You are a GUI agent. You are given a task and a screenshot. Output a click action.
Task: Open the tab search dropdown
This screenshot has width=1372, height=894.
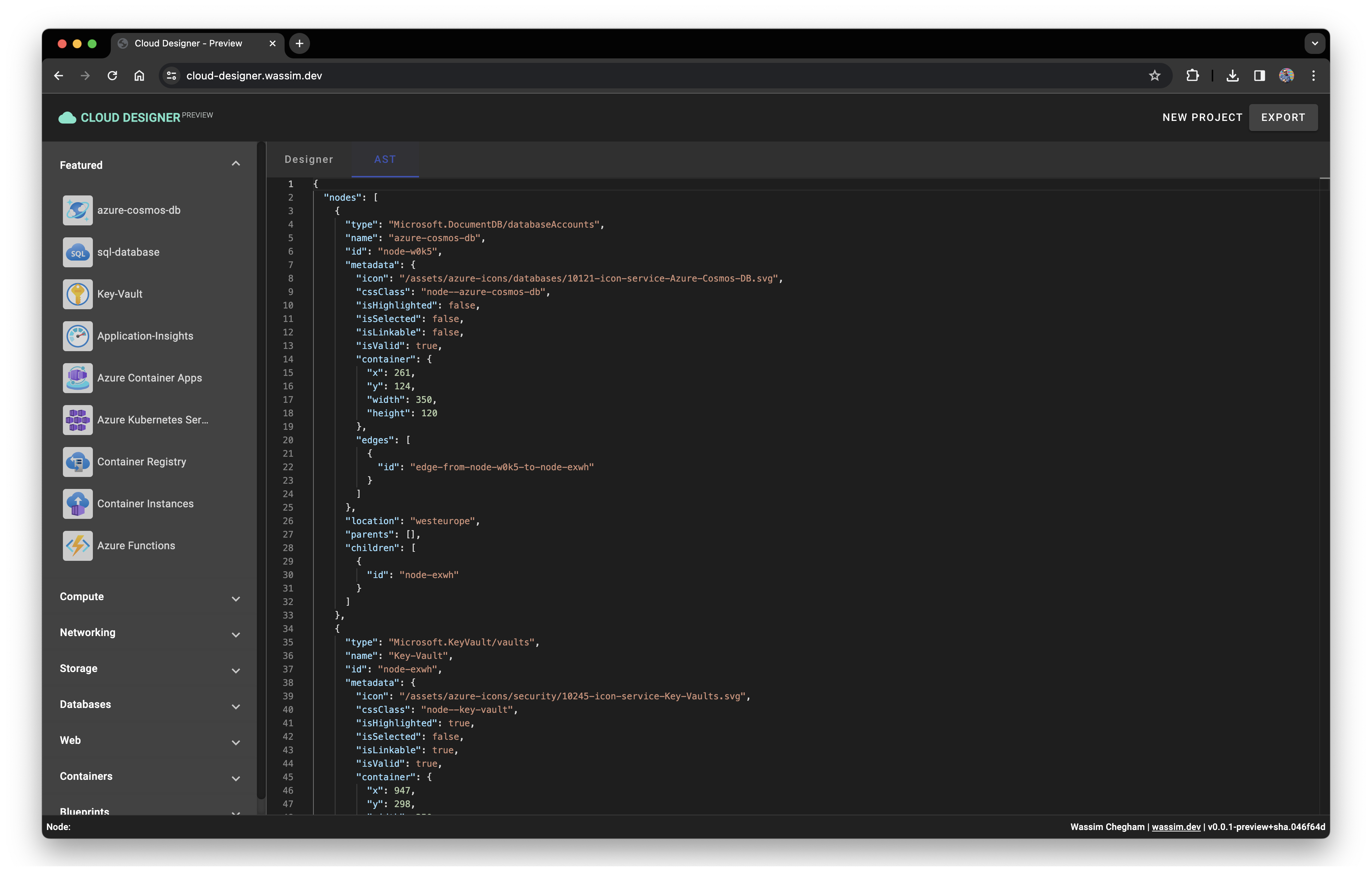tap(1315, 43)
